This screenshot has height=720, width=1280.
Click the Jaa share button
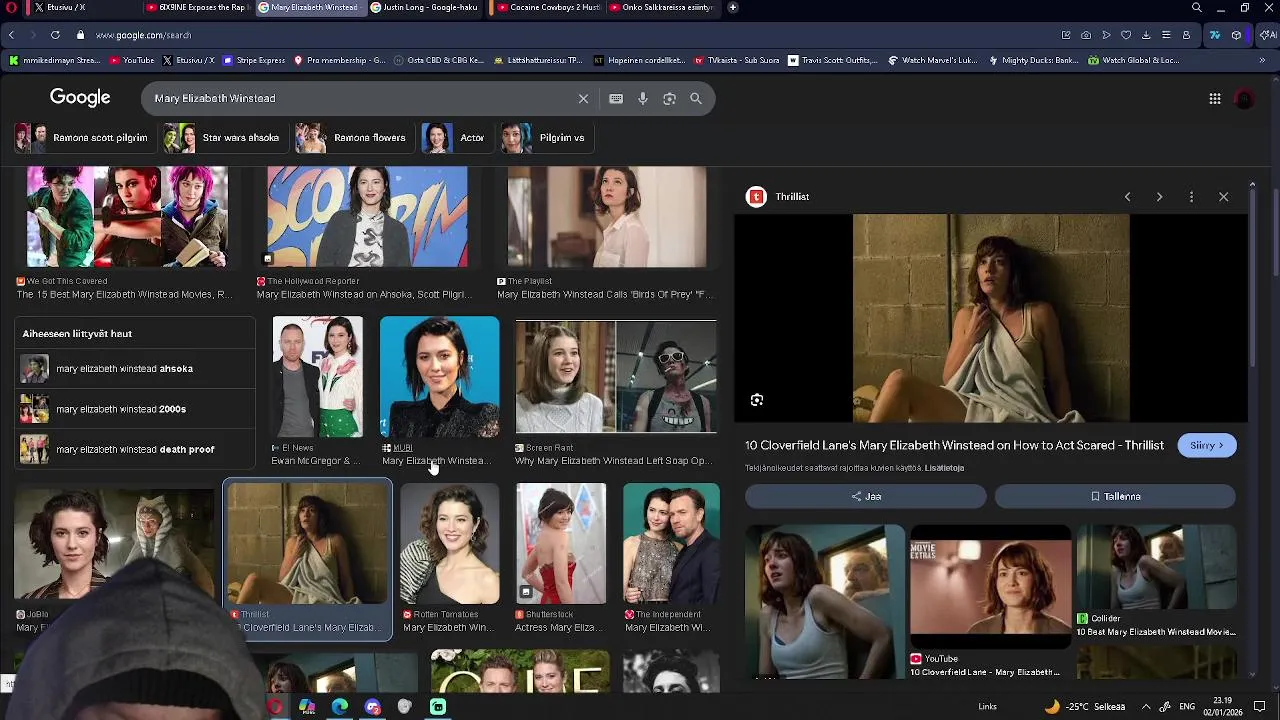865,496
